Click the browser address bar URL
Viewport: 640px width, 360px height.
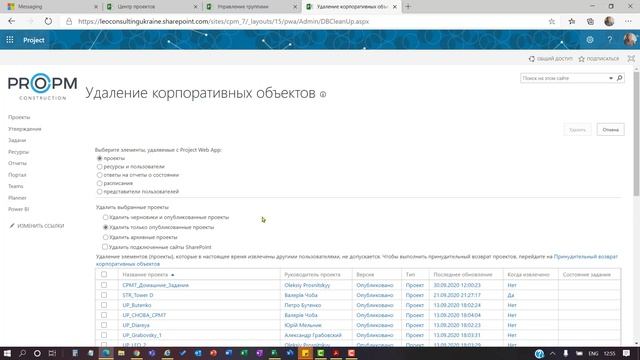pyautogui.click(x=223, y=21)
